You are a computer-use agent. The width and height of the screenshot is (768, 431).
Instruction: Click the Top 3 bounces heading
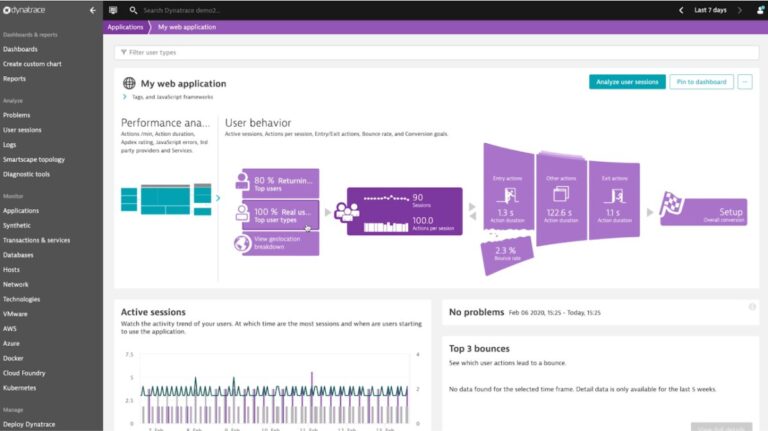tap(479, 348)
